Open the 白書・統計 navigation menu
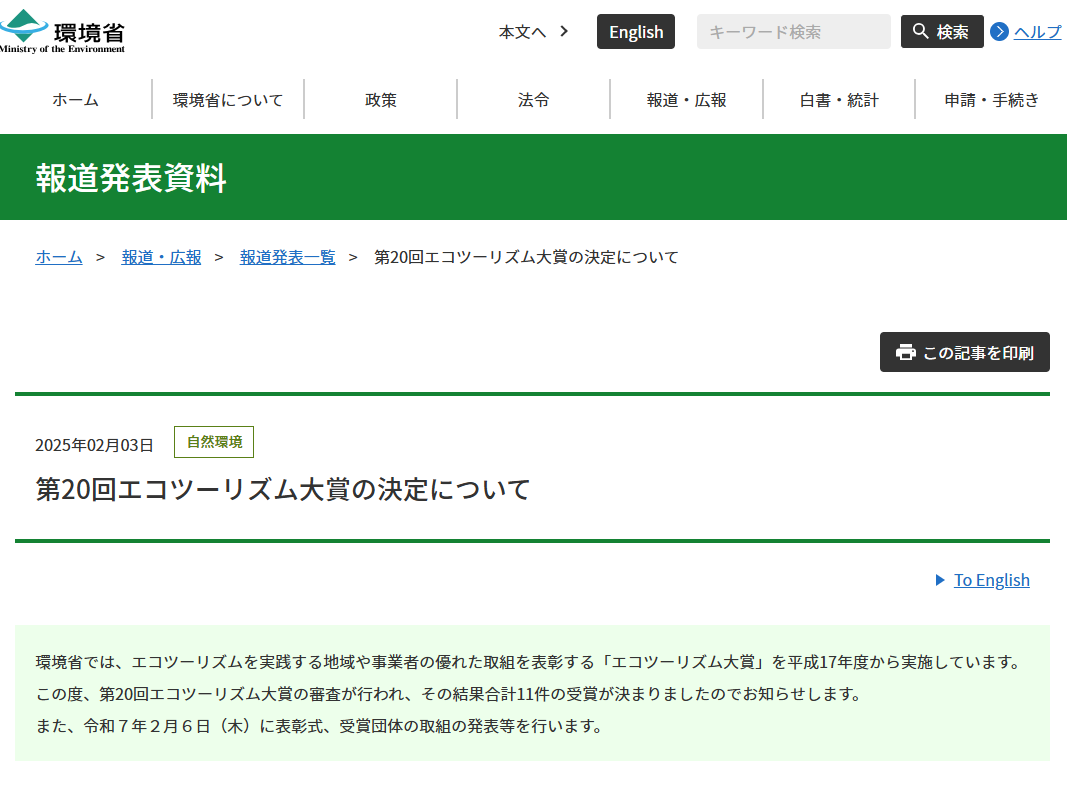Screen dimensions: 1067x812 click(x=838, y=99)
